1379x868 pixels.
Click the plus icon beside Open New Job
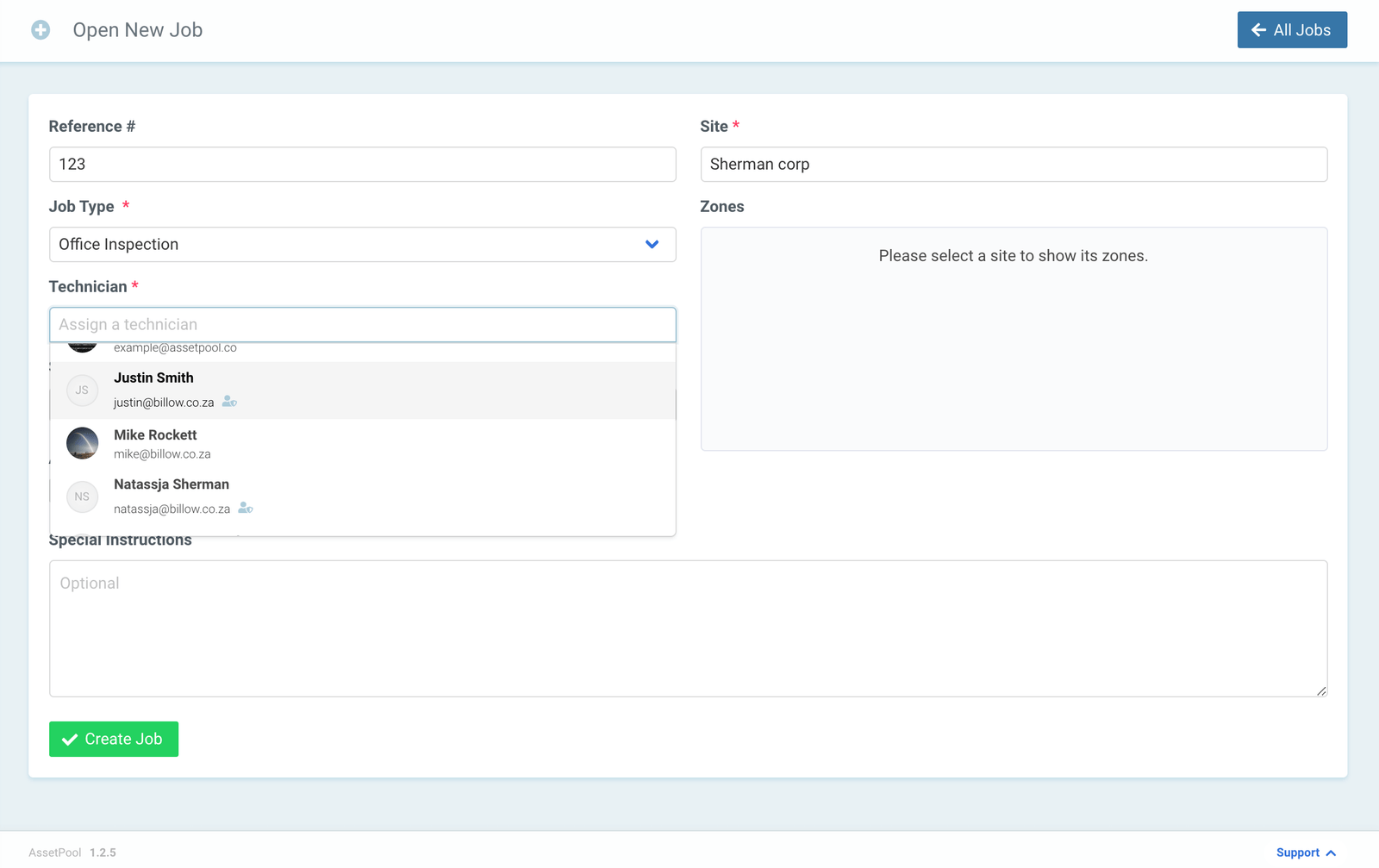41,30
